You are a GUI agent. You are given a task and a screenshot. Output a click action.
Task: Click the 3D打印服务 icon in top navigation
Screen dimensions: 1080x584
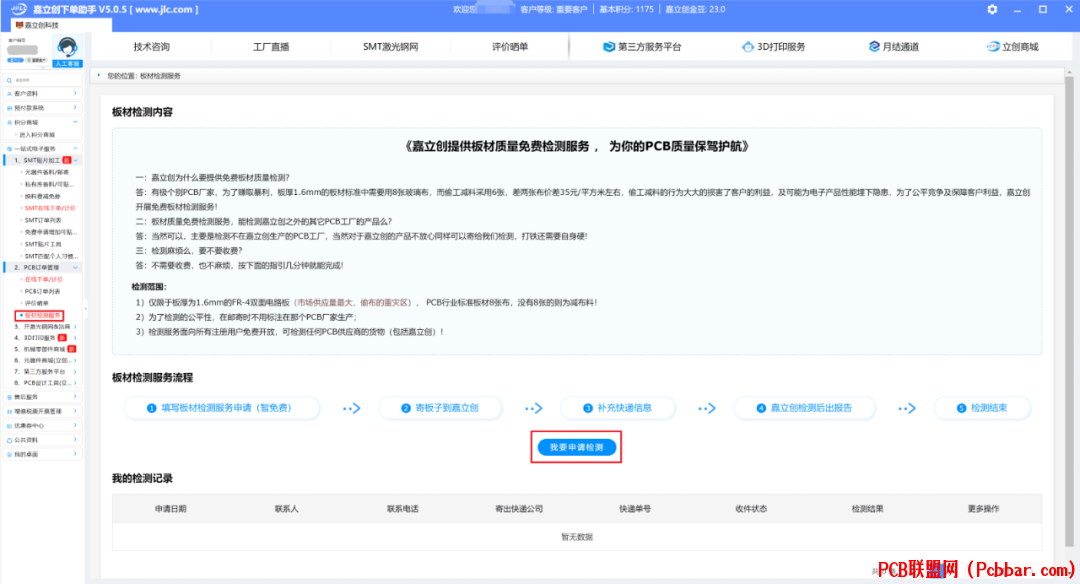(x=747, y=47)
